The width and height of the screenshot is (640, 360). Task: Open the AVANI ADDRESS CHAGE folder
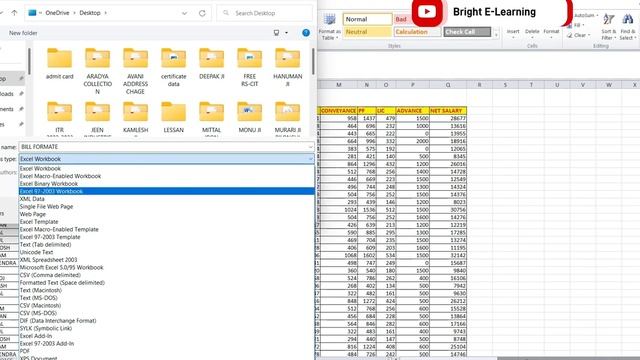(x=135, y=71)
